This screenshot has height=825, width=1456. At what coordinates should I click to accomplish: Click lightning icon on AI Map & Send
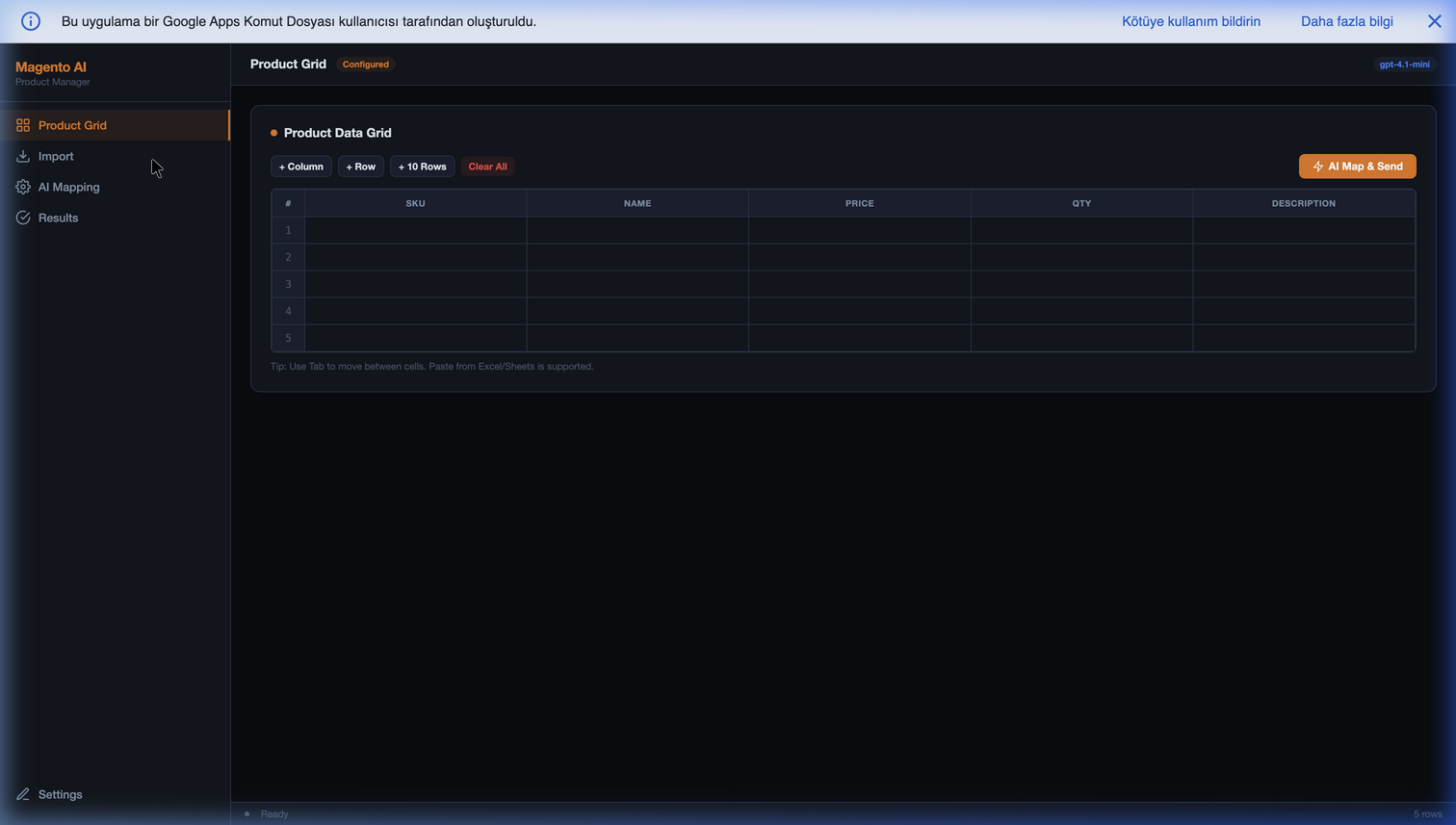coord(1317,167)
